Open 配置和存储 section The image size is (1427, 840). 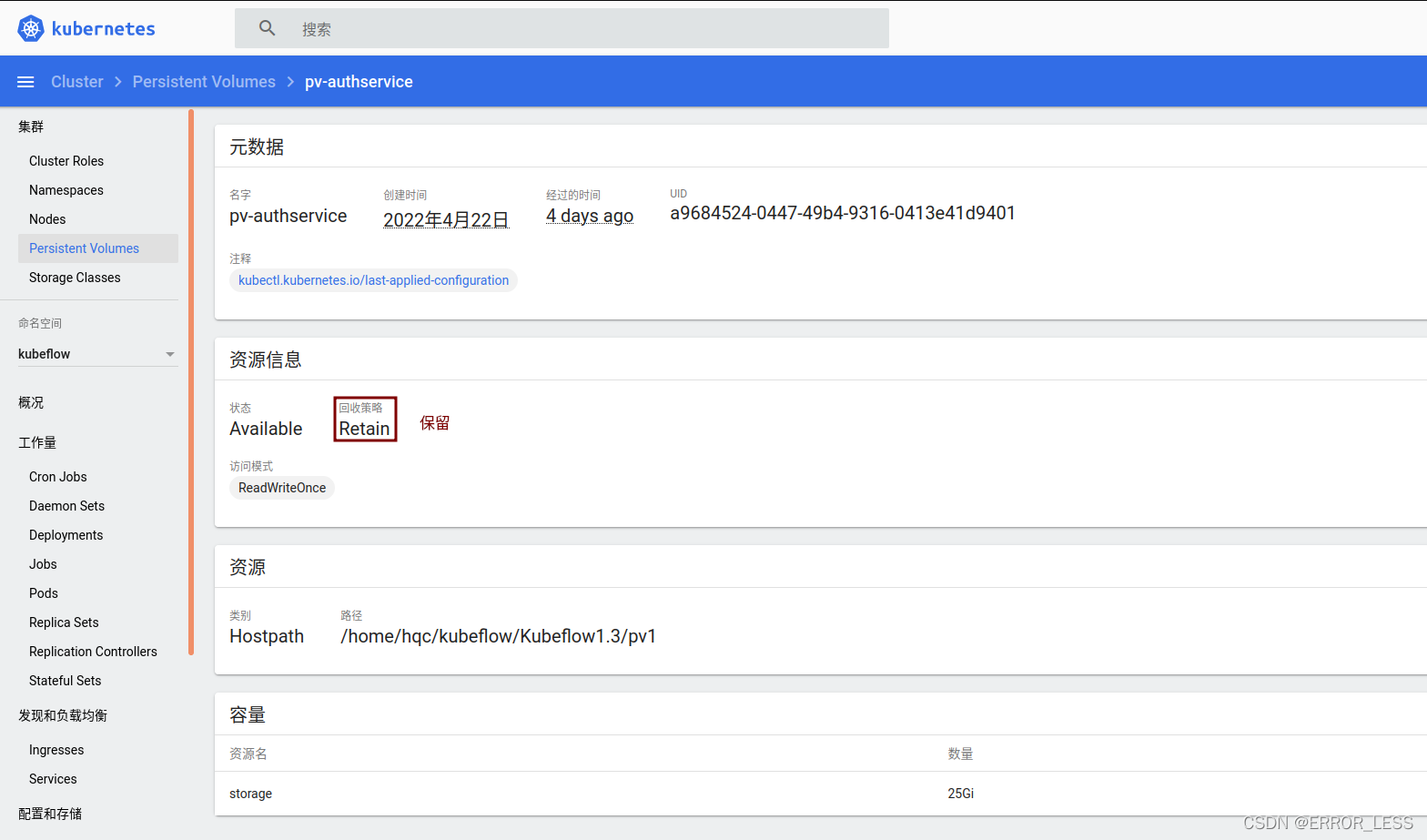50,814
